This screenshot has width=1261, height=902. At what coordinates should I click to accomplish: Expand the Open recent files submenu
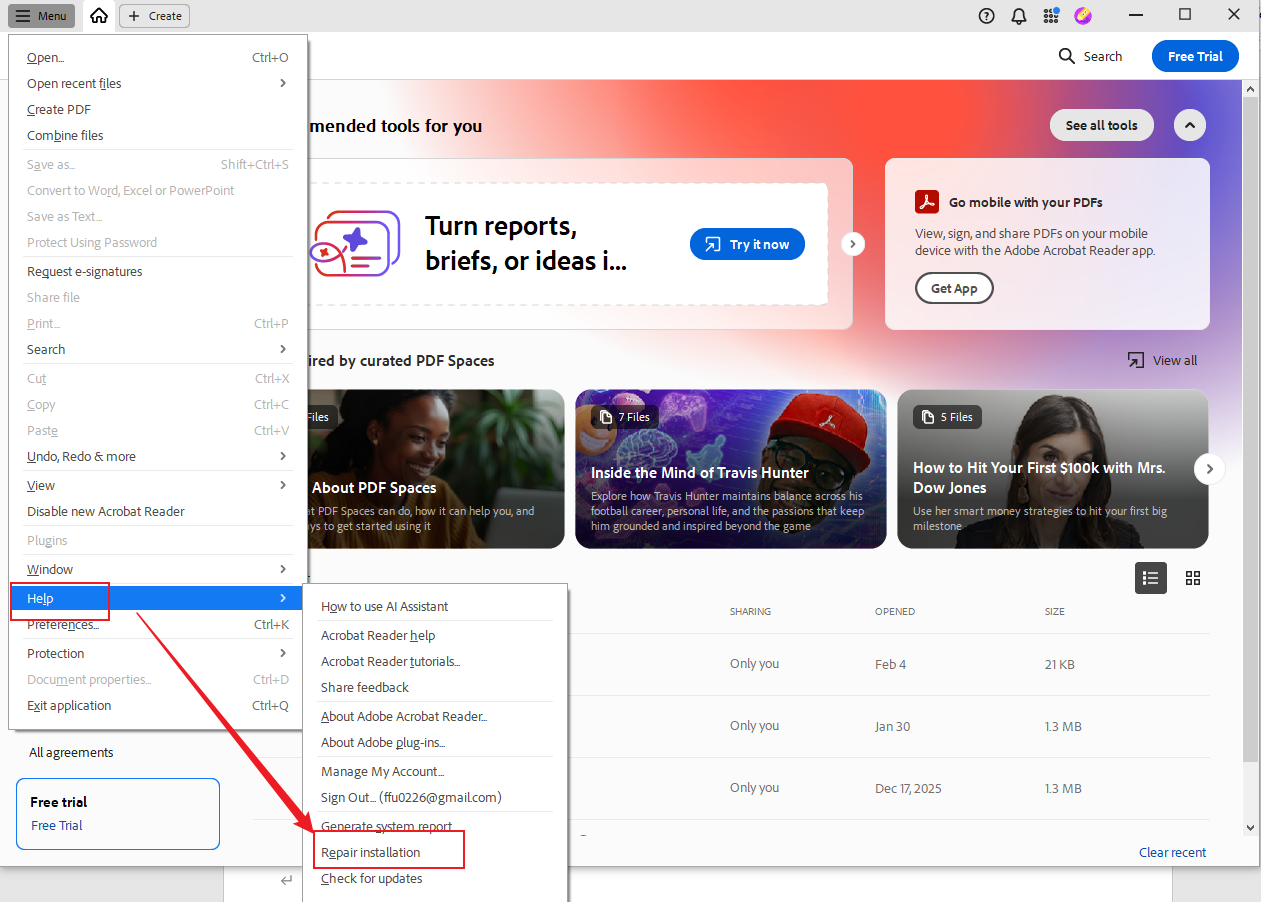tap(74, 83)
